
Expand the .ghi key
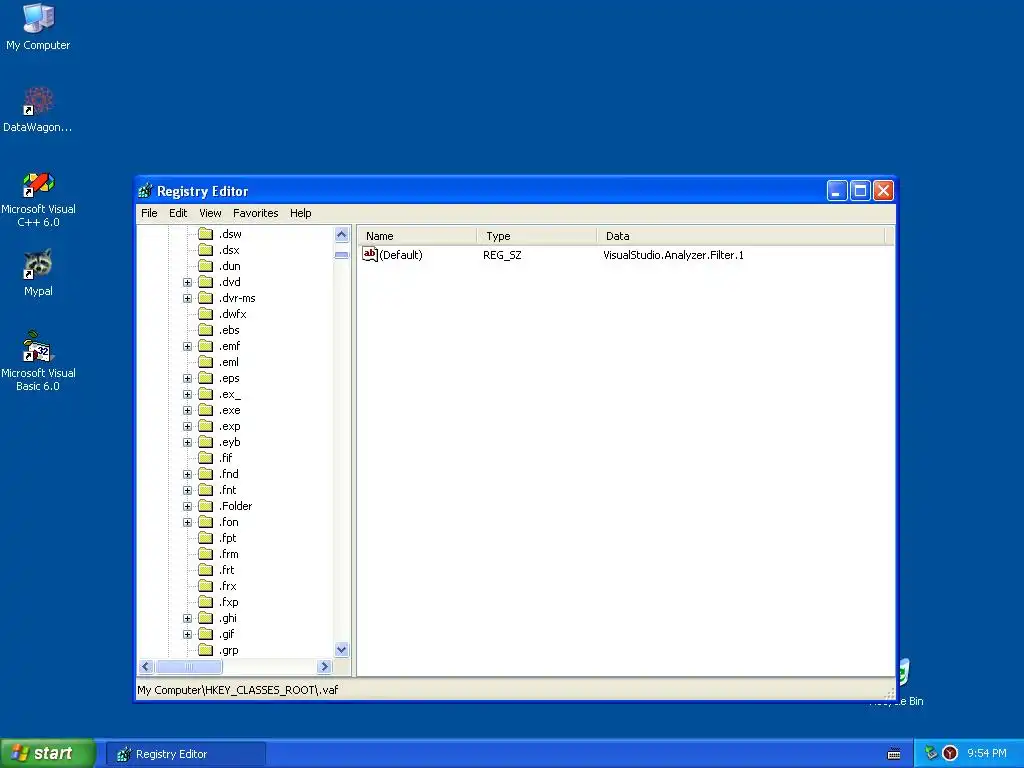187,618
